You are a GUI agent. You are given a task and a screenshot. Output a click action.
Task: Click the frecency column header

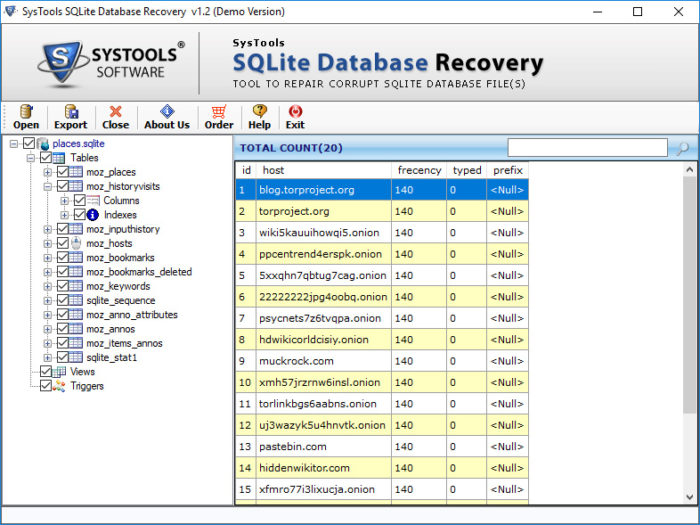(419, 170)
